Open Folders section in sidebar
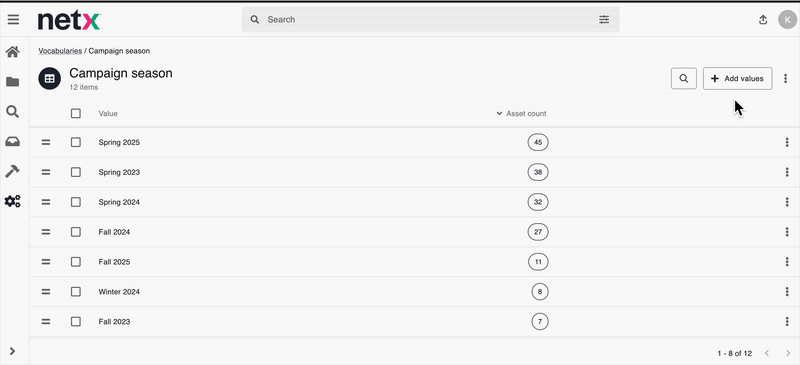 13,82
